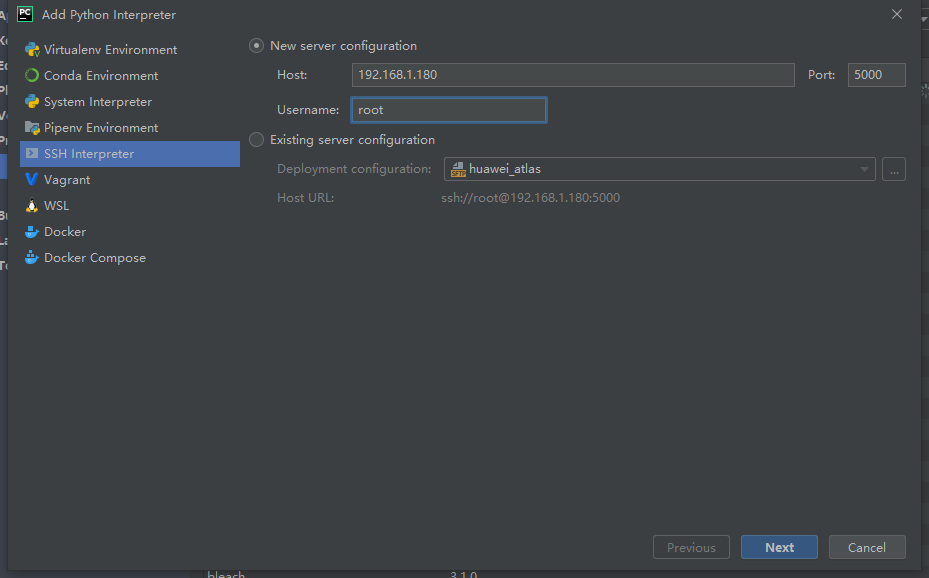Choose Docker Compose in the sidebar

coord(130,258)
